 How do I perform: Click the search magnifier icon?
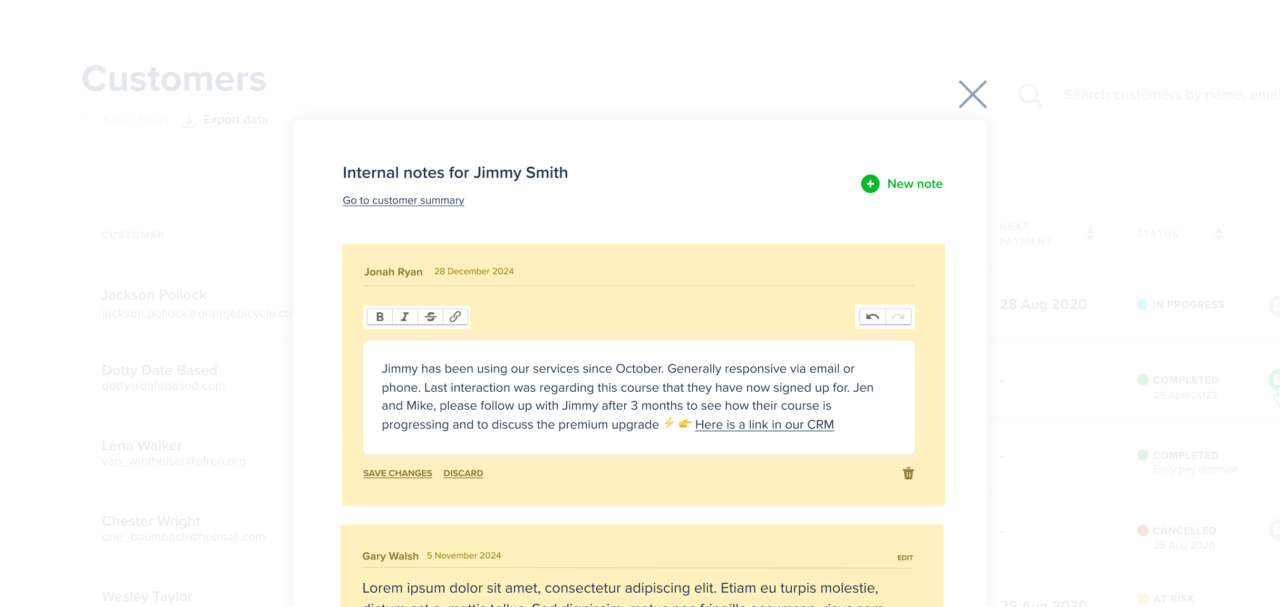1030,95
